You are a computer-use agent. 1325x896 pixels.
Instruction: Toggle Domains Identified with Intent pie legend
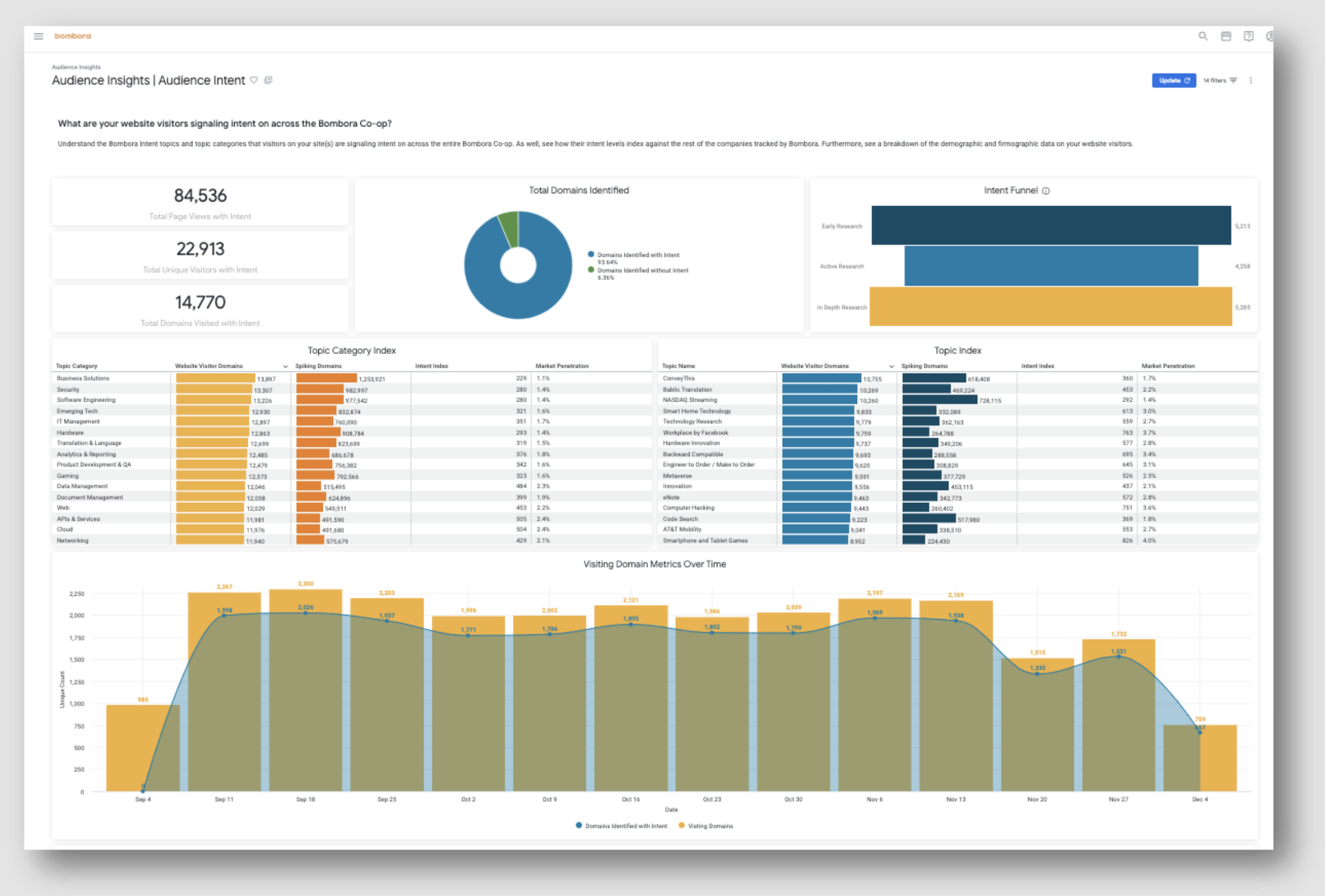(x=637, y=255)
